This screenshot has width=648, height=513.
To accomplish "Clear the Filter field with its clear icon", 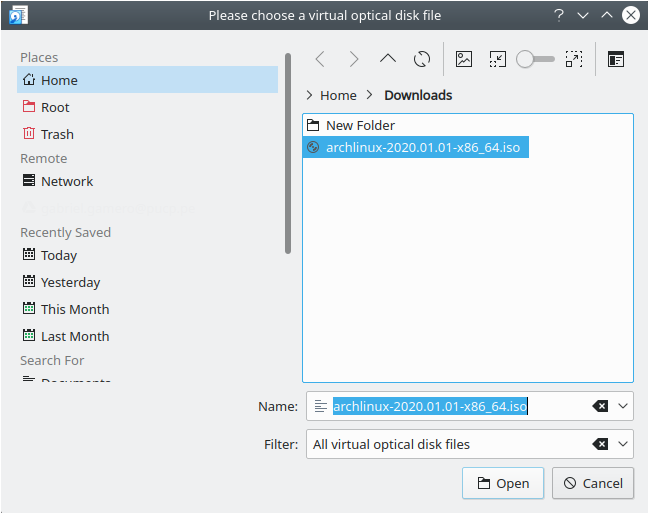I will pyautogui.click(x=600, y=444).
